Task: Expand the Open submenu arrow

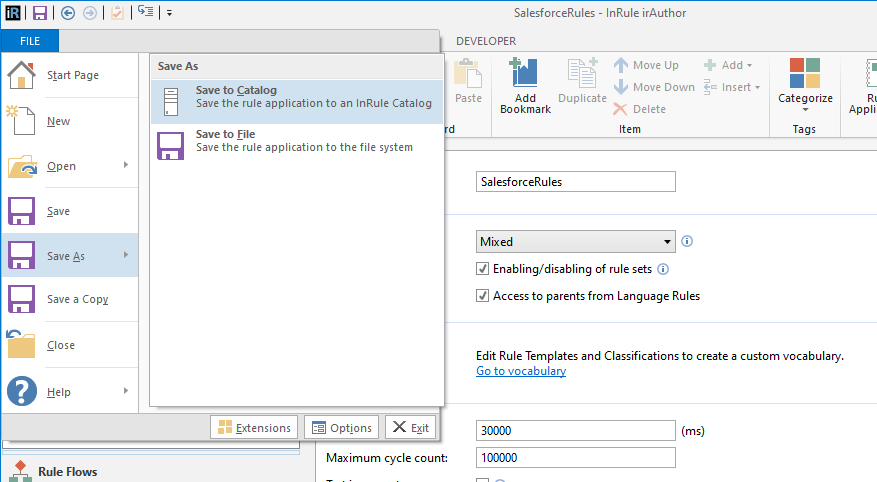Action: pyautogui.click(x=126, y=164)
